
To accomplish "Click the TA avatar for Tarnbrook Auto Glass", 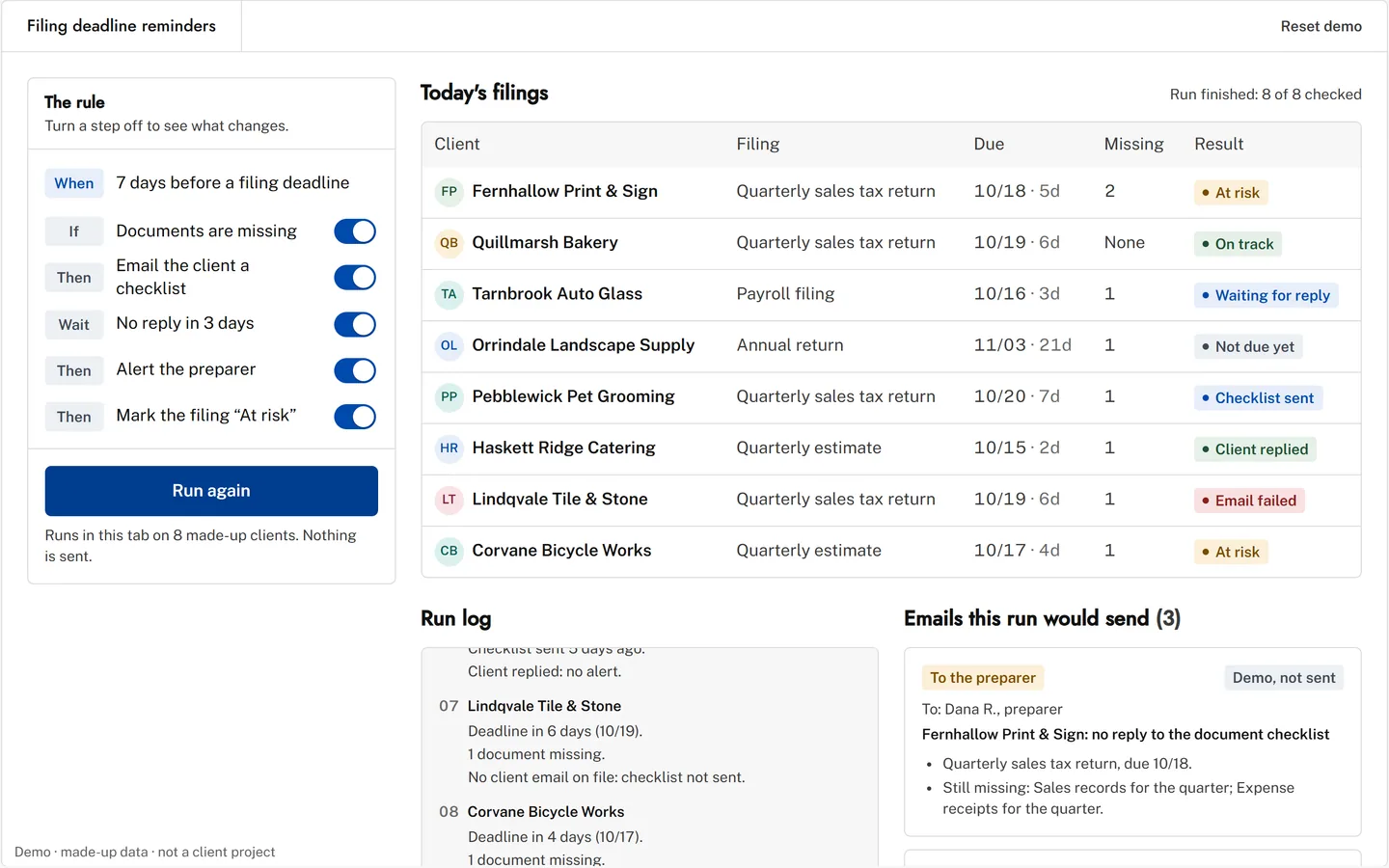I will (449, 294).
